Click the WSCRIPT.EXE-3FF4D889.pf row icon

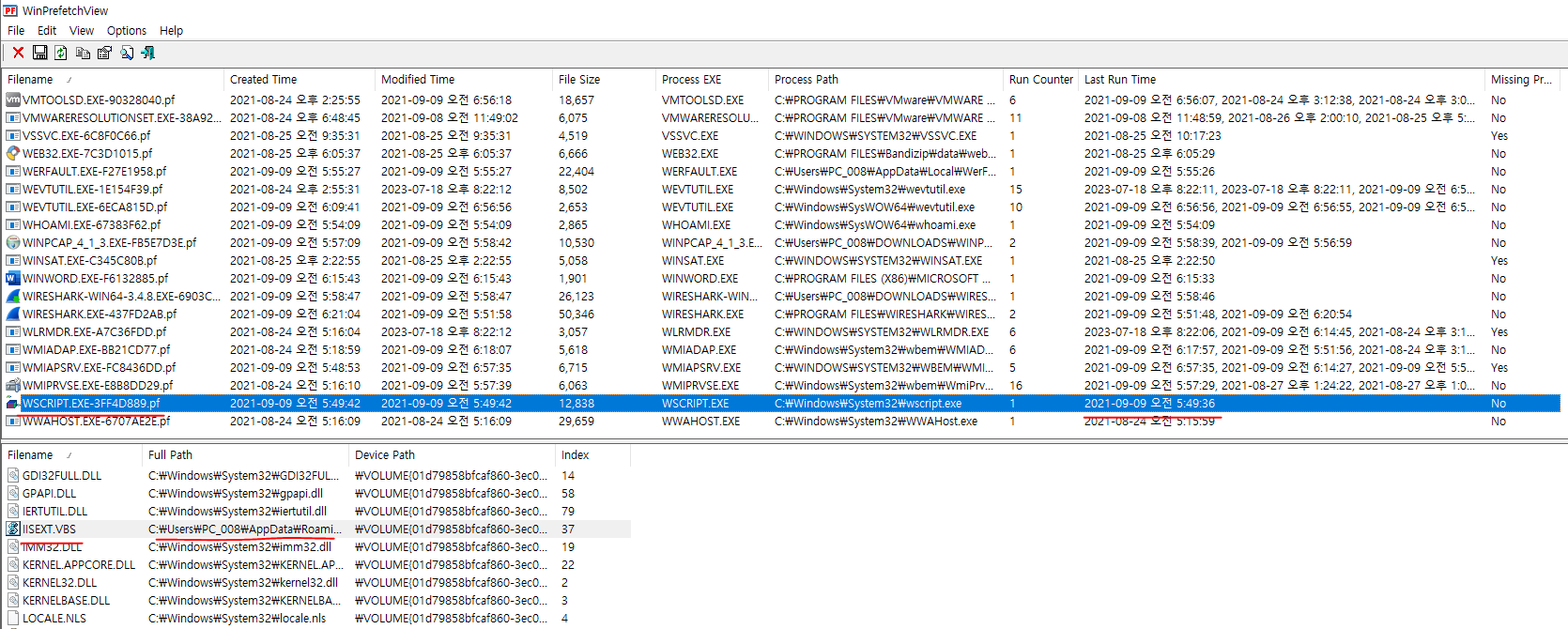pos(13,404)
